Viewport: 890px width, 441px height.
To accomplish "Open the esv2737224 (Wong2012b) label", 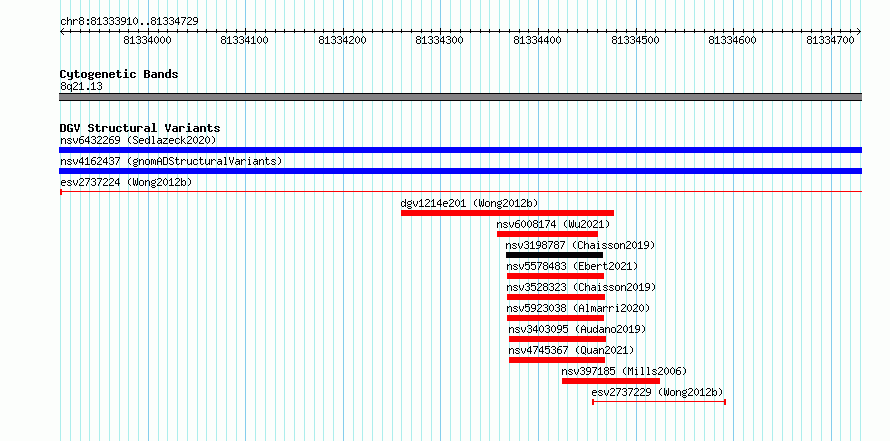I will pyautogui.click(x=126, y=182).
